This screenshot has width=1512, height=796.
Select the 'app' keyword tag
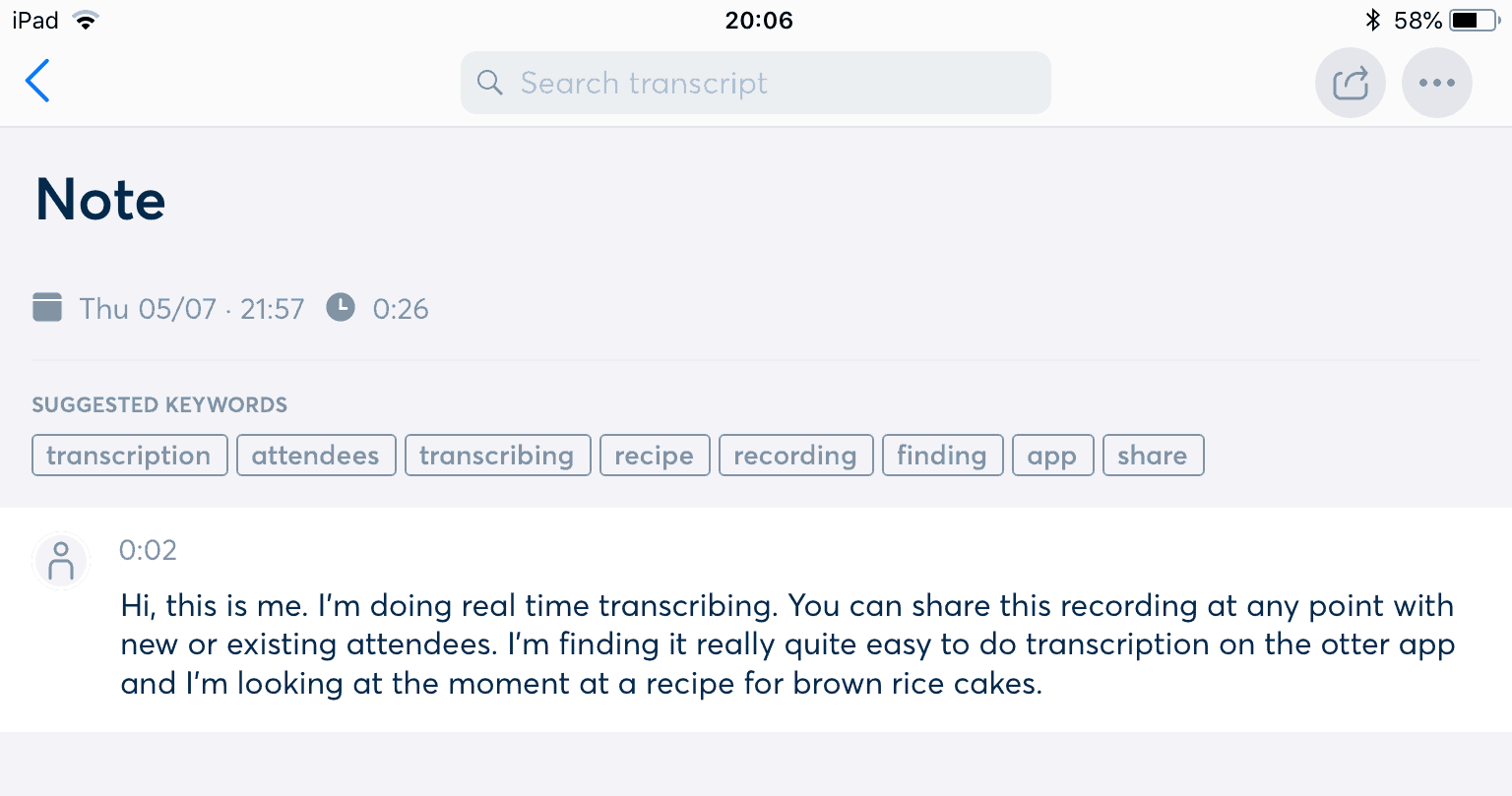click(1053, 456)
